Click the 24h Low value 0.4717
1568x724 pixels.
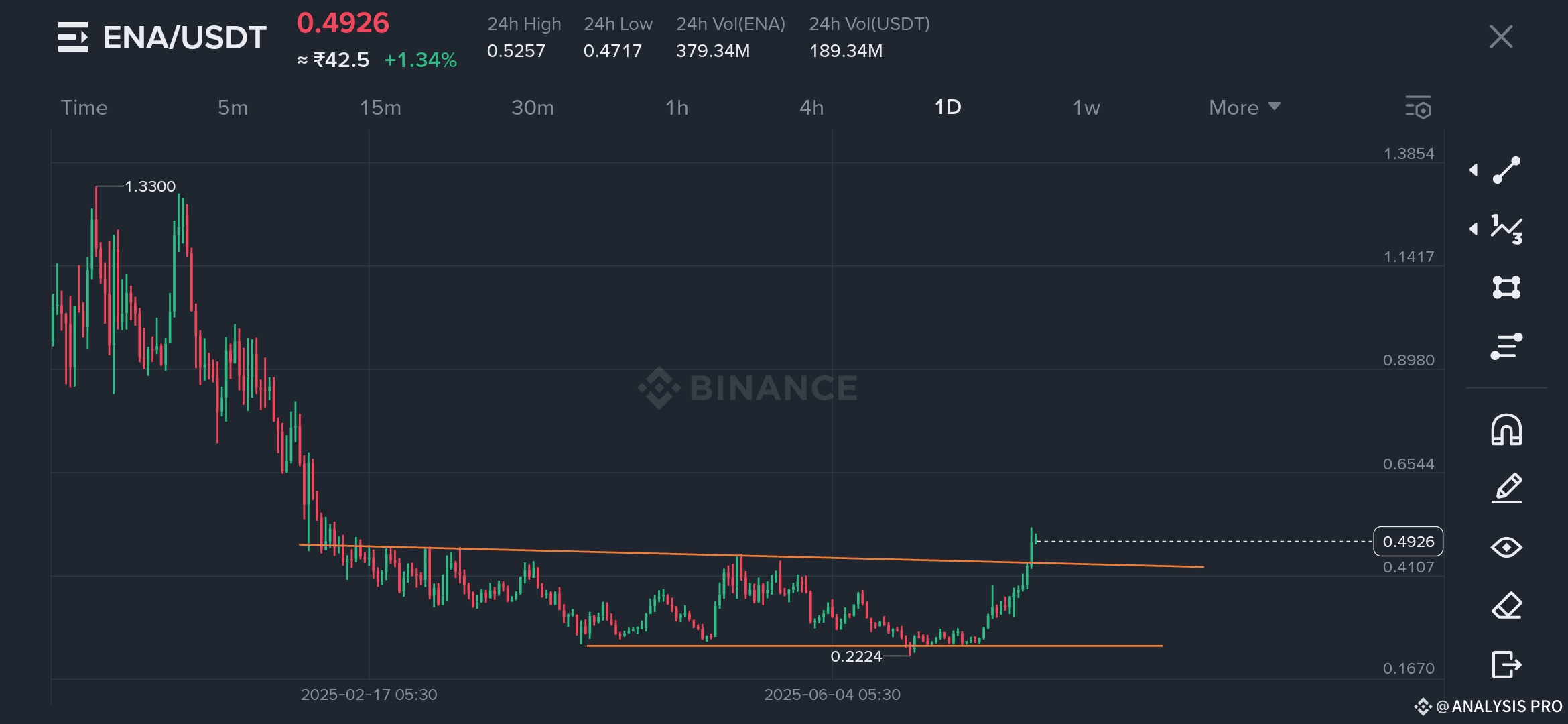(612, 51)
